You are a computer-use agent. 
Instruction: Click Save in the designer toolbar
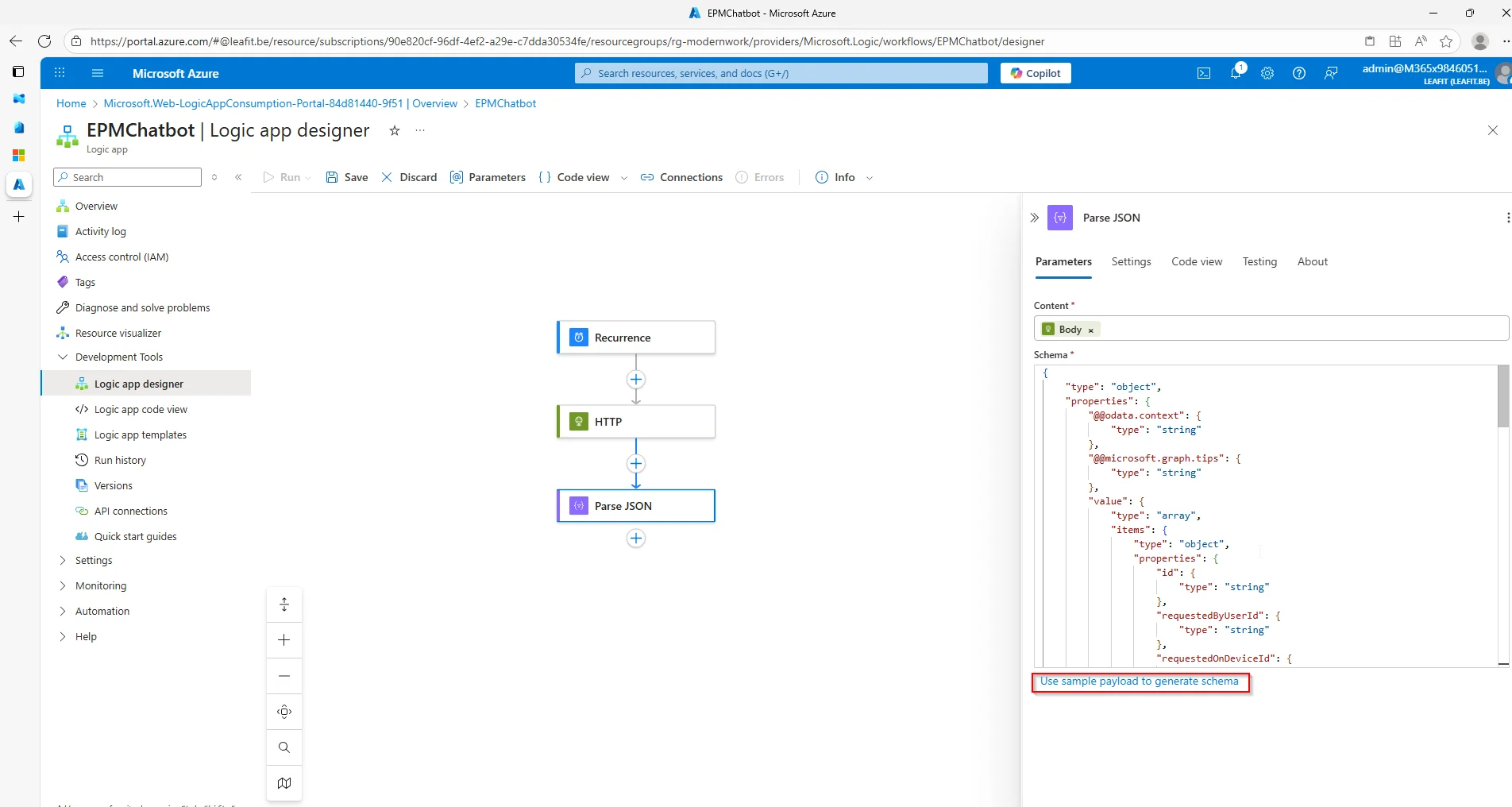point(347,177)
